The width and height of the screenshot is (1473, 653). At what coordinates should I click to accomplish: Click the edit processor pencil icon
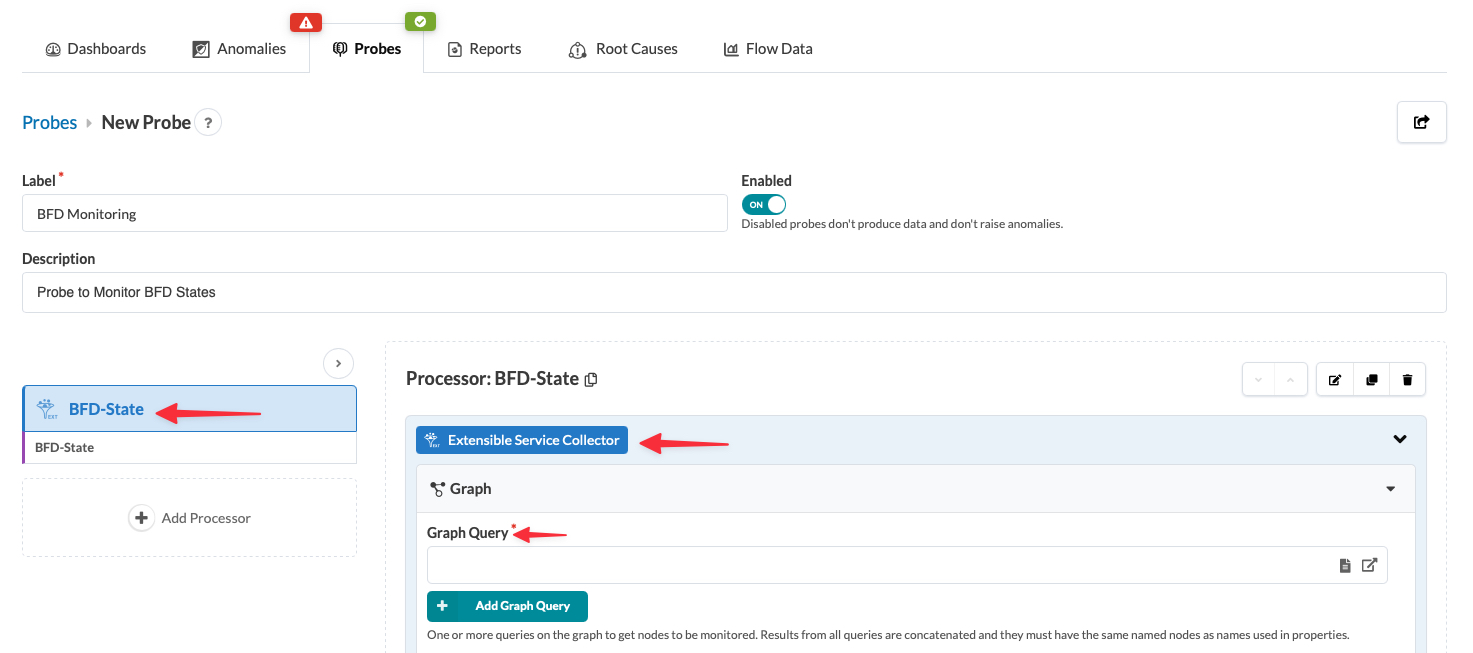(x=1335, y=380)
